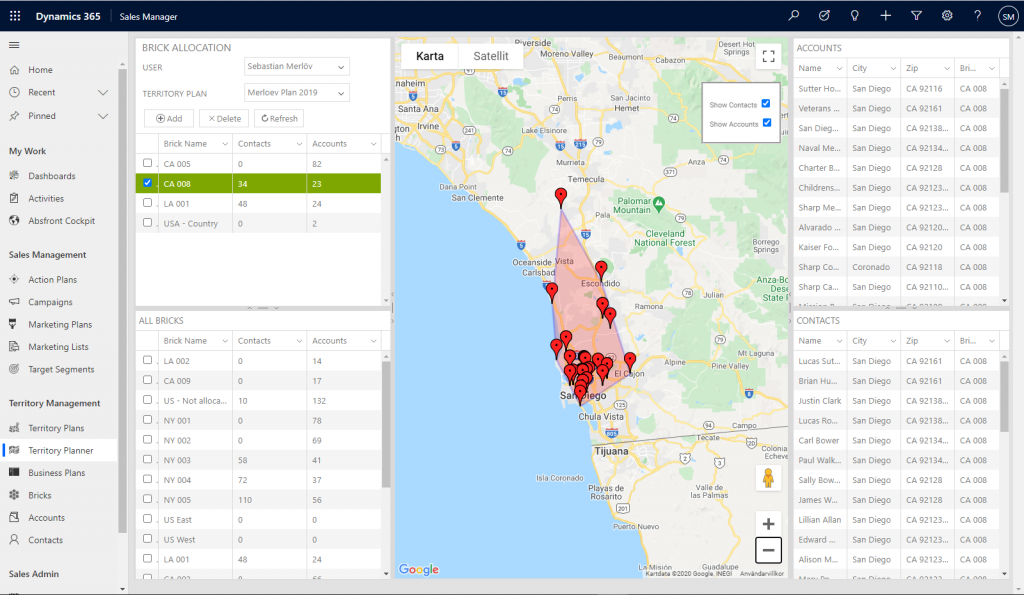Uncheck the CA 008 brick checkbox
1024x595 pixels.
coord(148,183)
